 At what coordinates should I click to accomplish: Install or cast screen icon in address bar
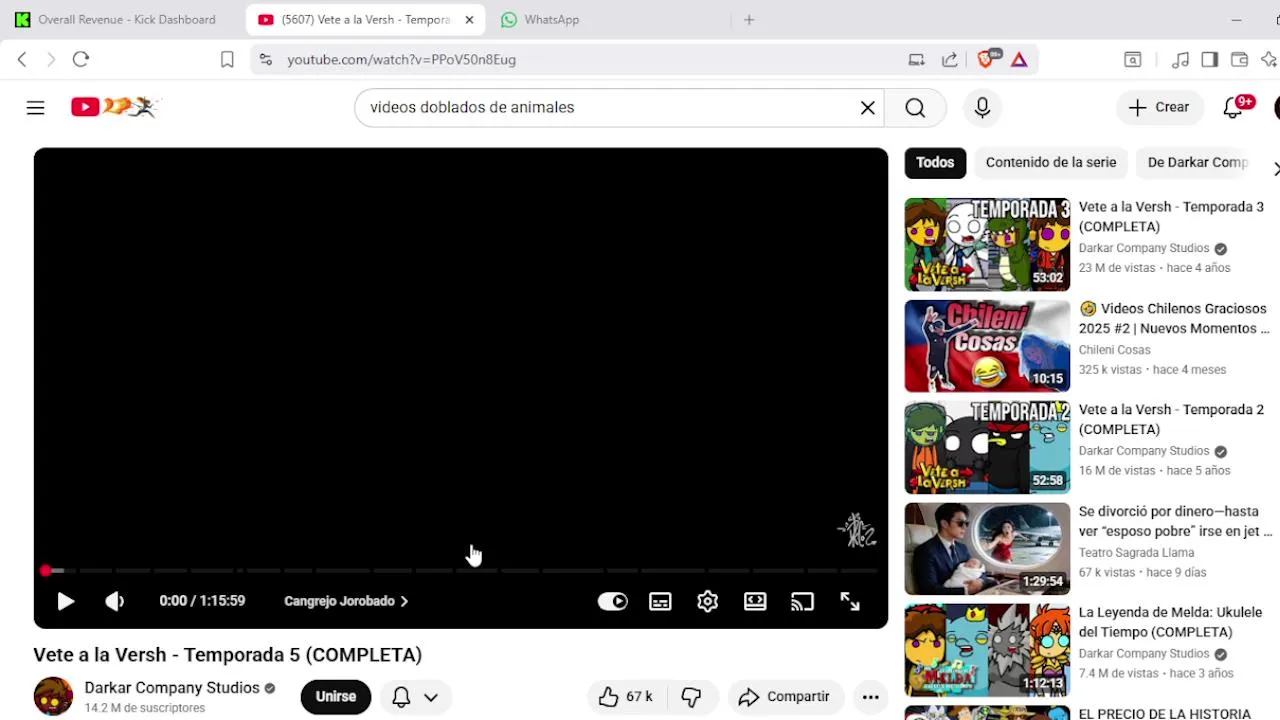[916, 60]
